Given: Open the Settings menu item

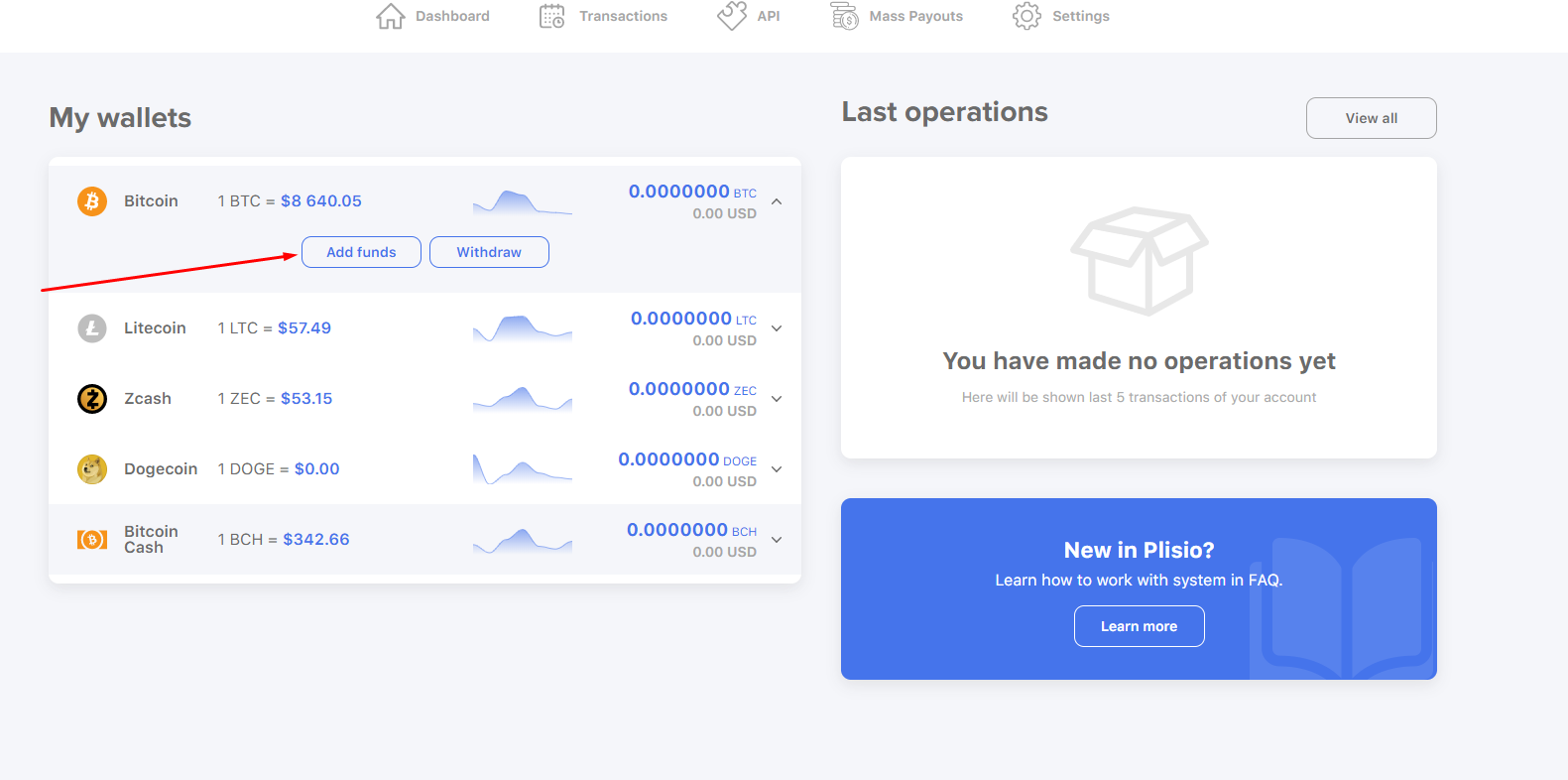Looking at the screenshot, I should tap(1061, 16).
